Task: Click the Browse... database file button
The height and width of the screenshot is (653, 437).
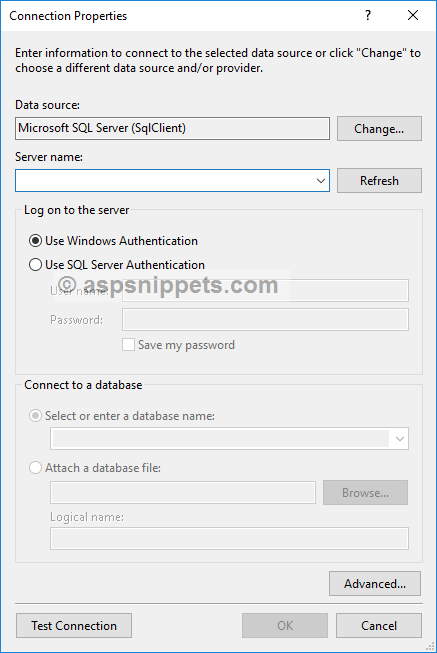Action: pos(365,493)
